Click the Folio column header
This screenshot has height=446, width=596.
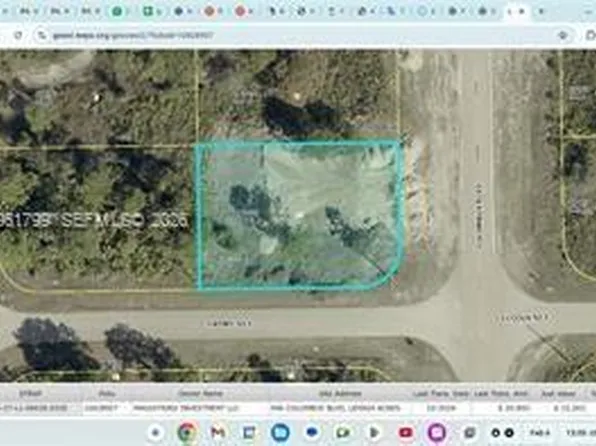click(x=107, y=394)
